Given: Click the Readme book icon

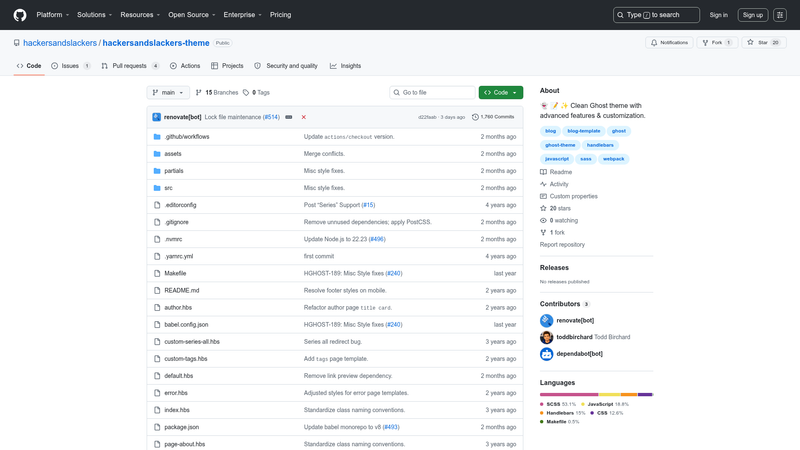Looking at the screenshot, I should 543,172.
